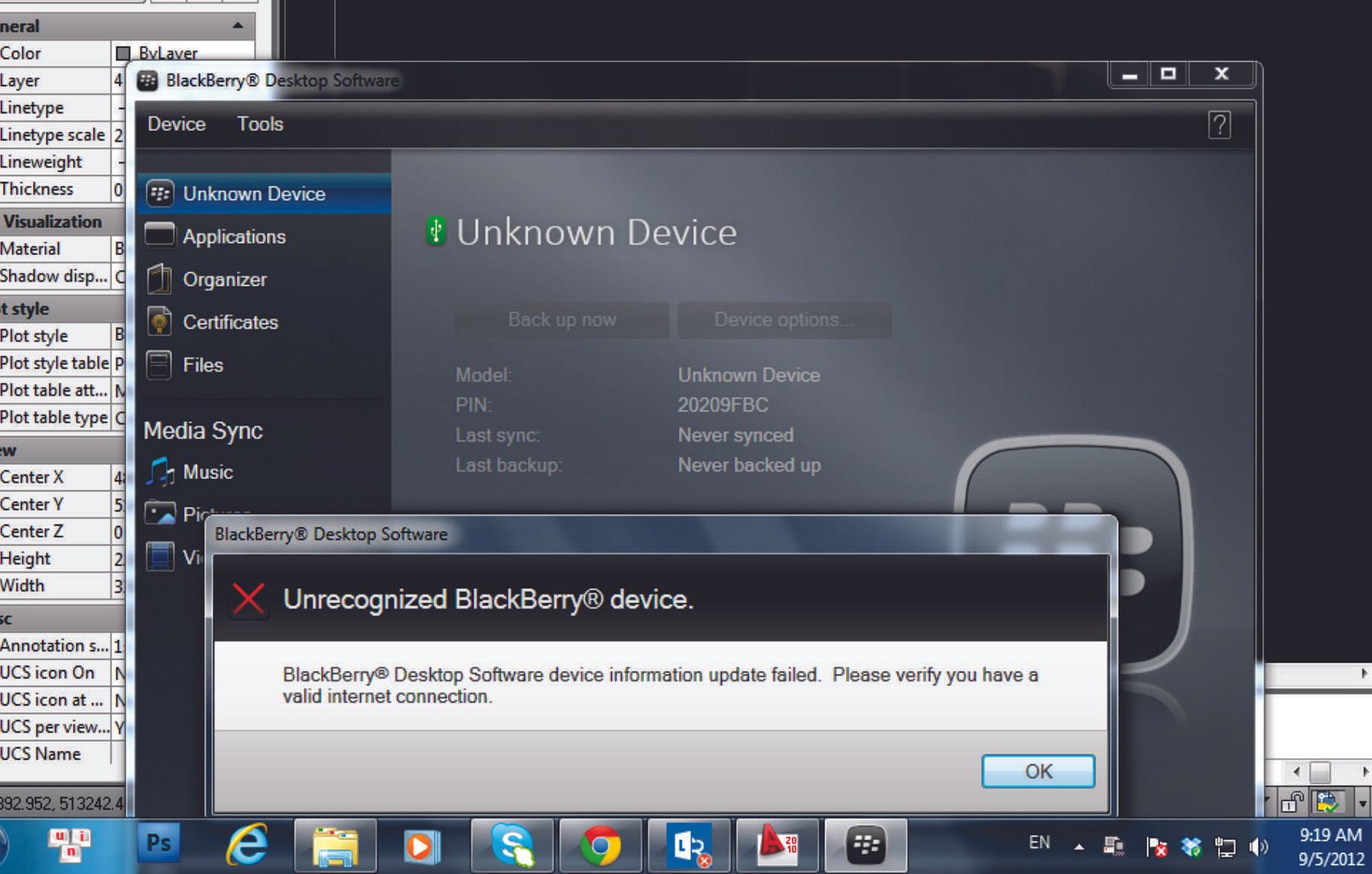Open Photoshop from the taskbar
The width and height of the screenshot is (1372, 874).
[x=159, y=843]
